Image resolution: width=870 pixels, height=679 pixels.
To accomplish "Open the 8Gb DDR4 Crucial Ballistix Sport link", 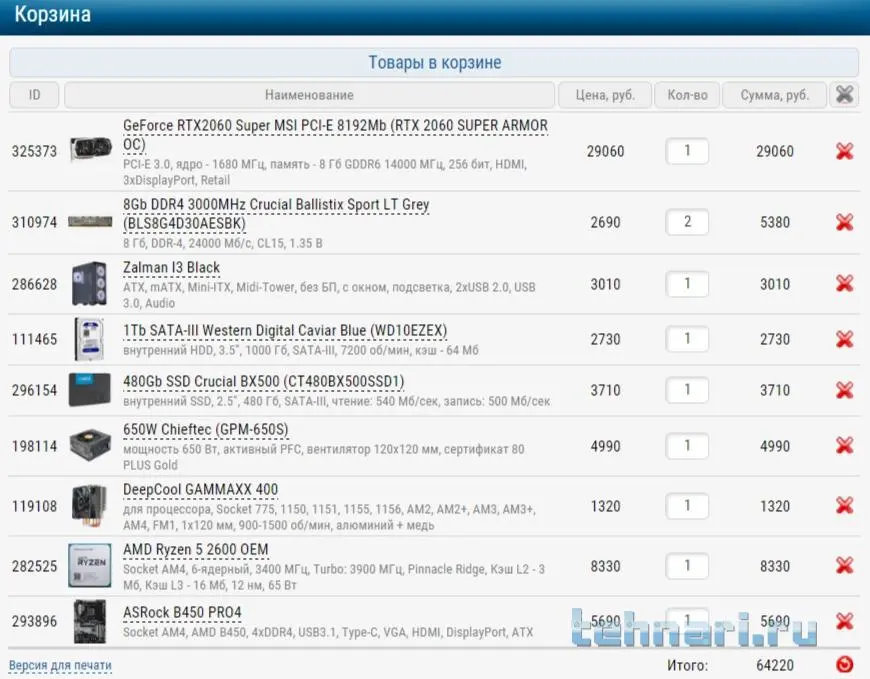I will tap(276, 214).
